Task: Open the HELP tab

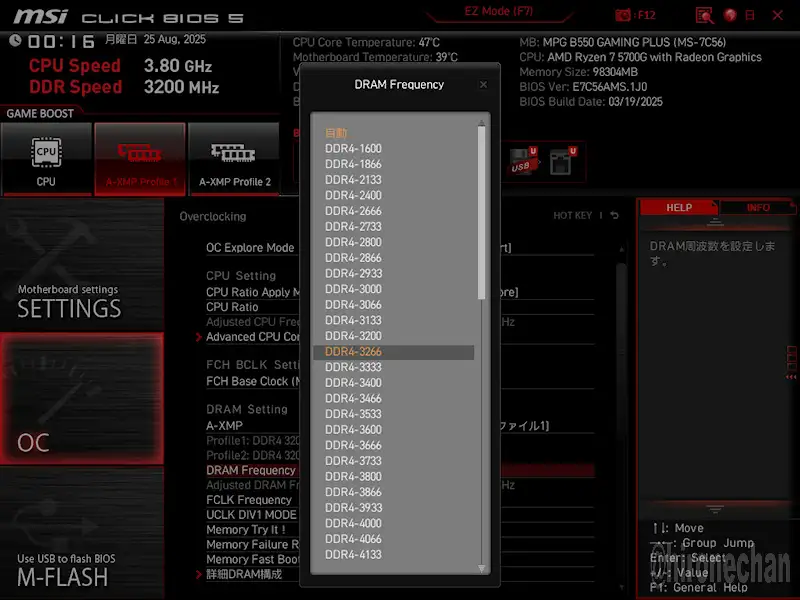Action: tap(679, 207)
